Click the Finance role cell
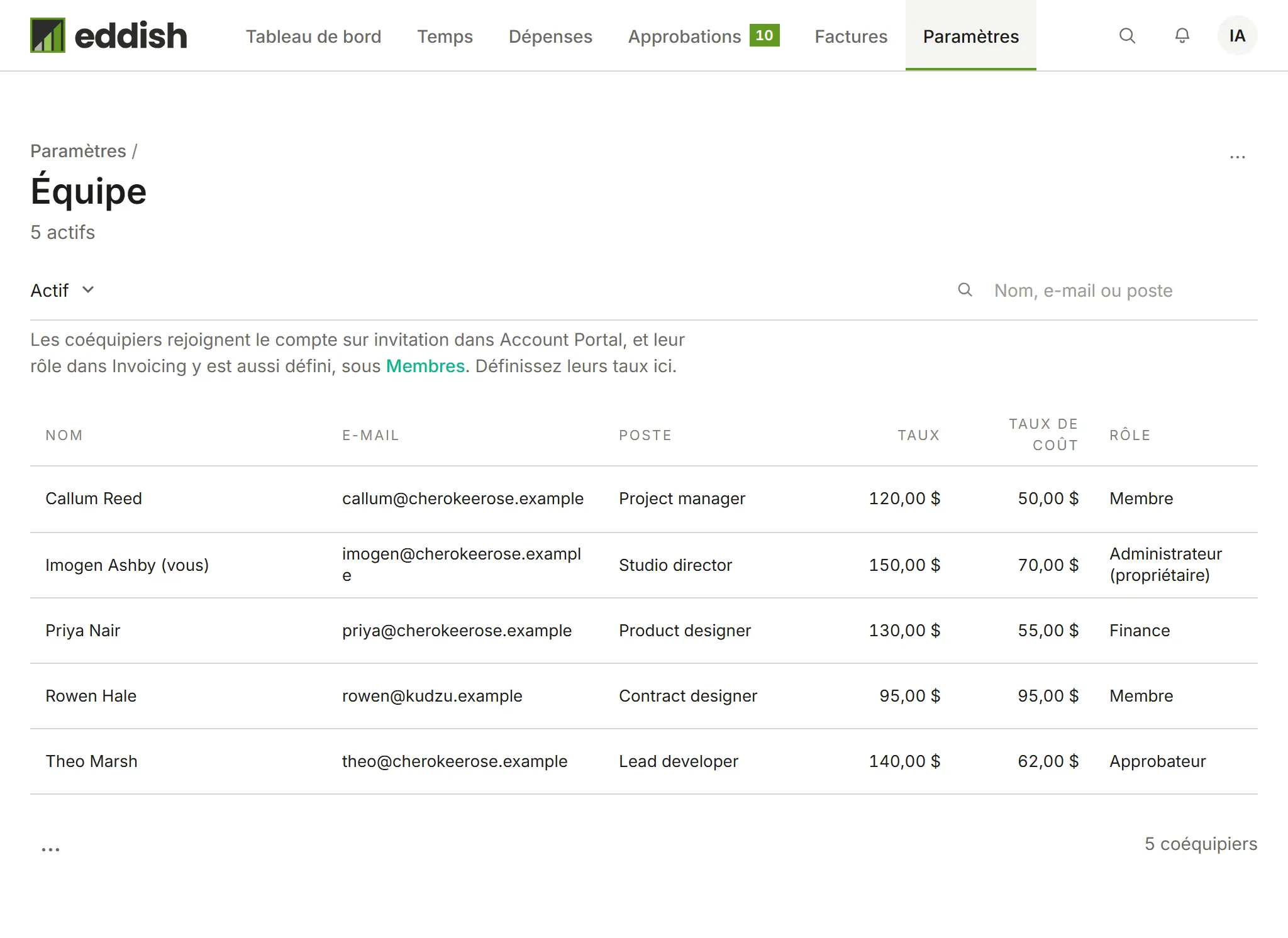The image size is (1288, 938). pyautogui.click(x=1140, y=631)
